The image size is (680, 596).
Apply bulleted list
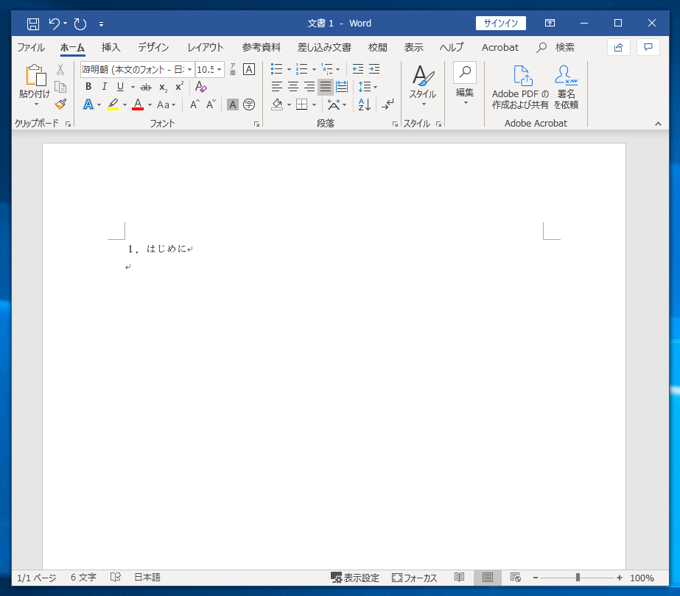[x=276, y=69]
